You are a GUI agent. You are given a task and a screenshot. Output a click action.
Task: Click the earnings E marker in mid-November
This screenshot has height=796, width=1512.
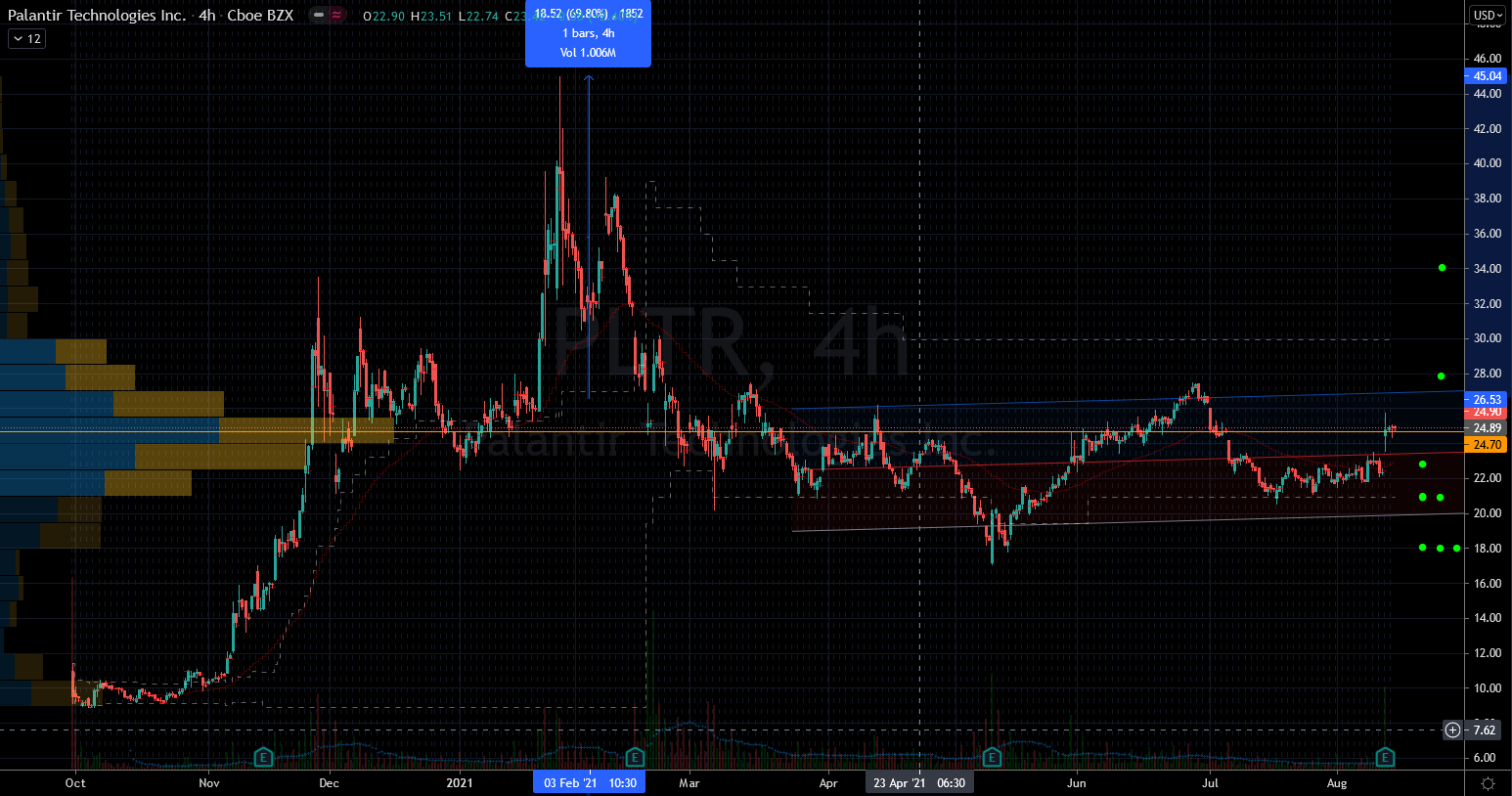pyautogui.click(x=263, y=757)
